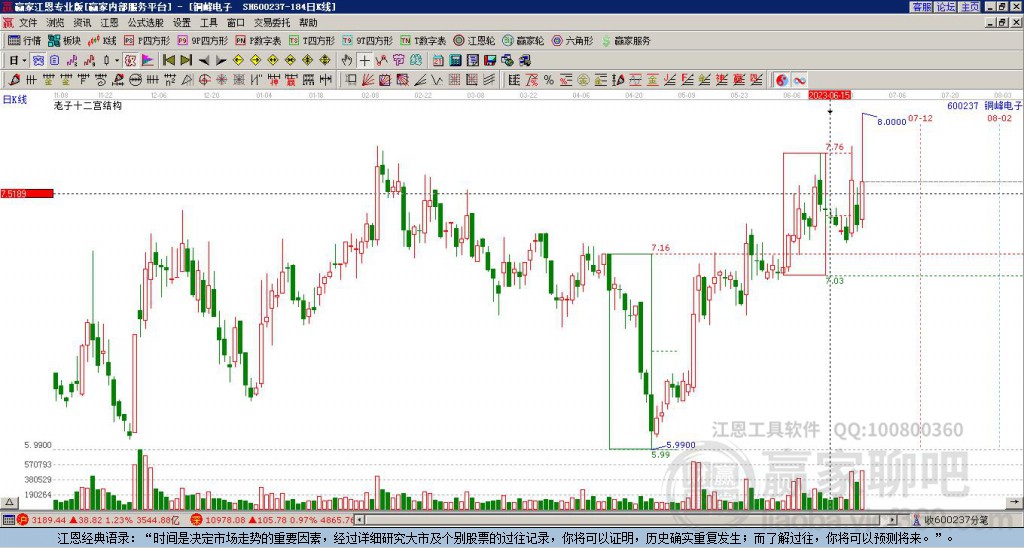
Task: Open the calendar icon in the toolbar
Action: tap(438, 60)
